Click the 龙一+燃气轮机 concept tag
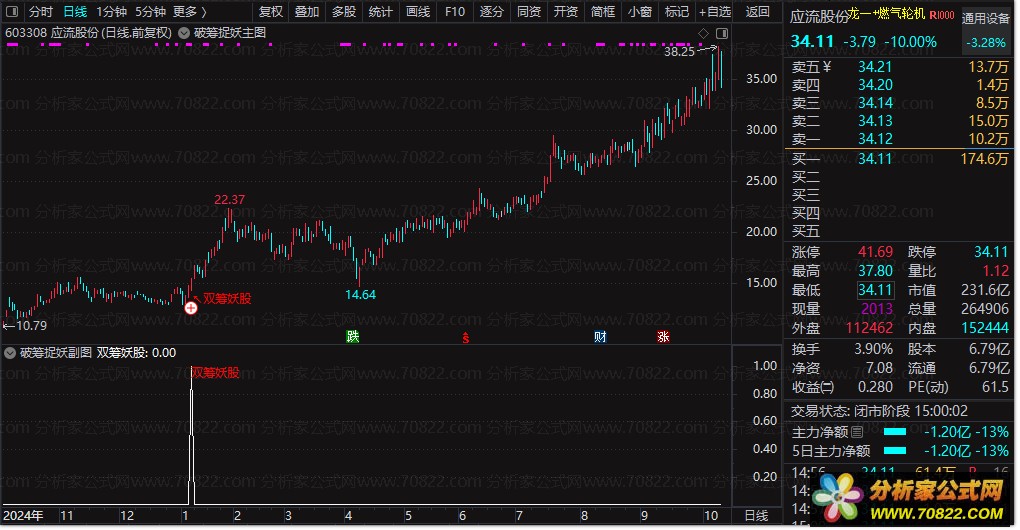The image size is (1020, 530). click(x=887, y=14)
